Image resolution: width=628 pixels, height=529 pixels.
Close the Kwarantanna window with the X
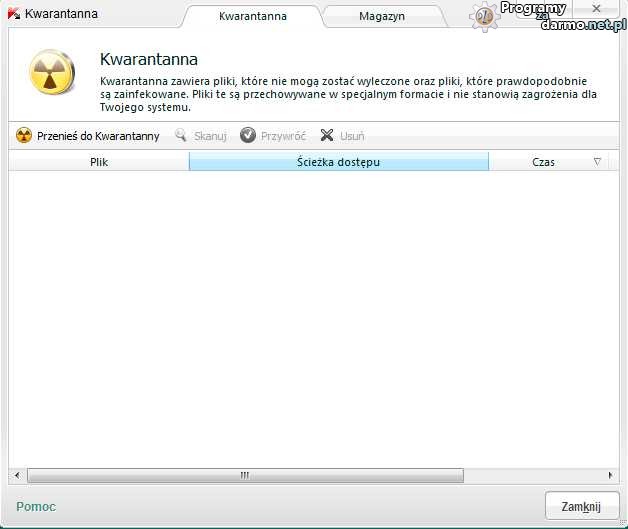pyautogui.click(x=598, y=10)
